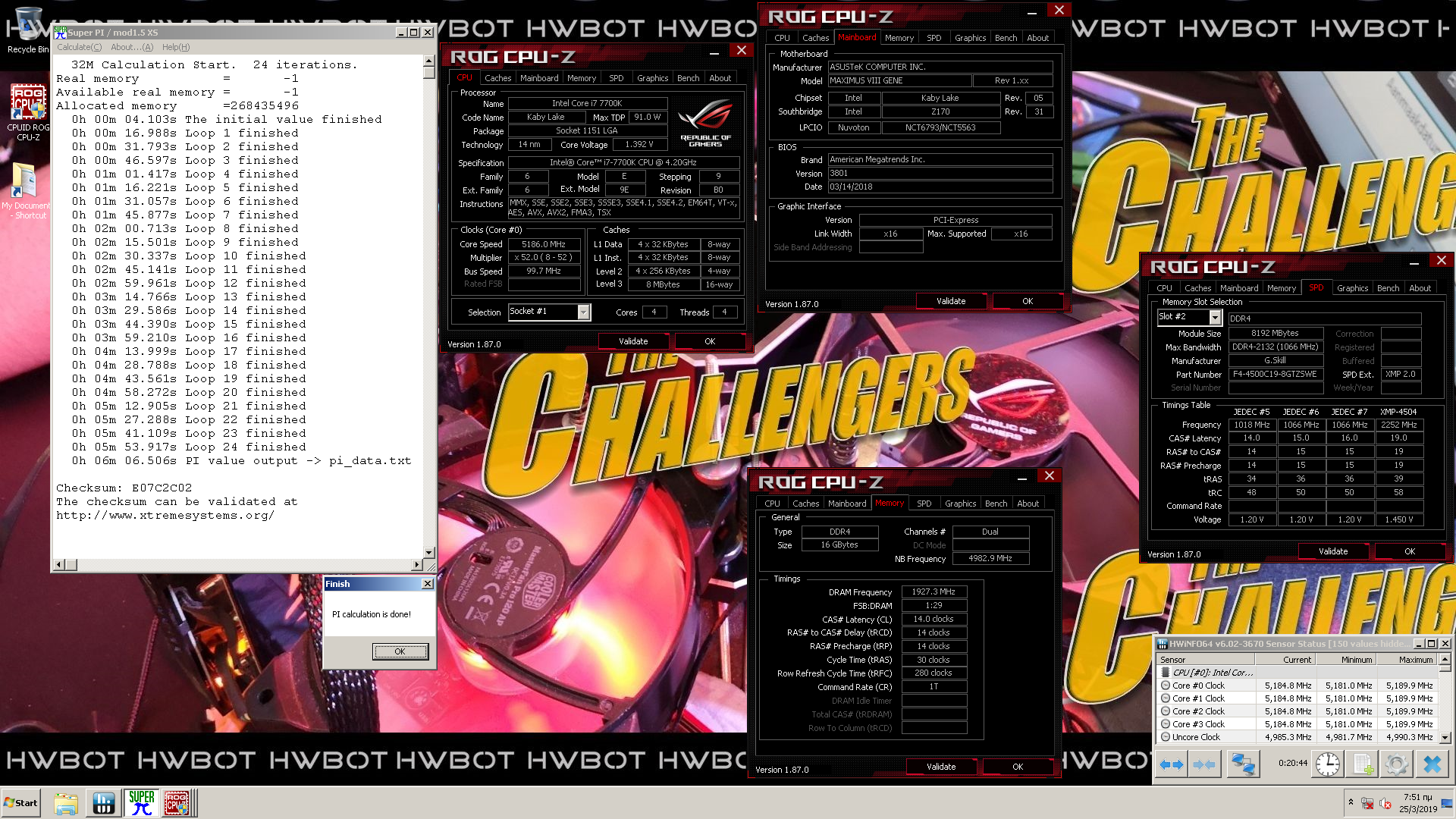
Task: Reset HWiNFO elapsed-time clock icon
Action: tap(1327, 764)
